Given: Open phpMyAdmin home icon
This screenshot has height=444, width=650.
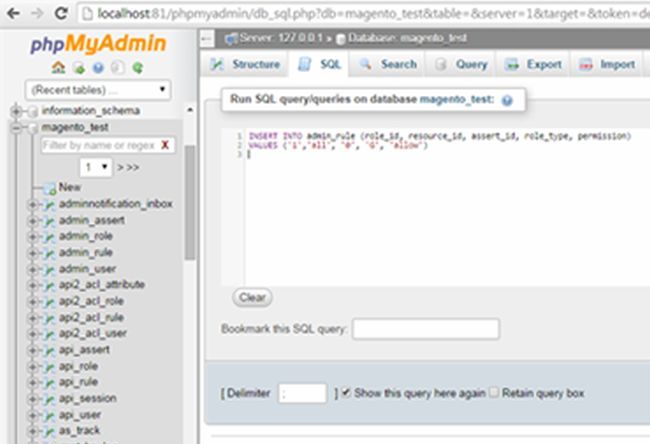Looking at the screenshot, I should pyautogui.click(x=58, y=67).
